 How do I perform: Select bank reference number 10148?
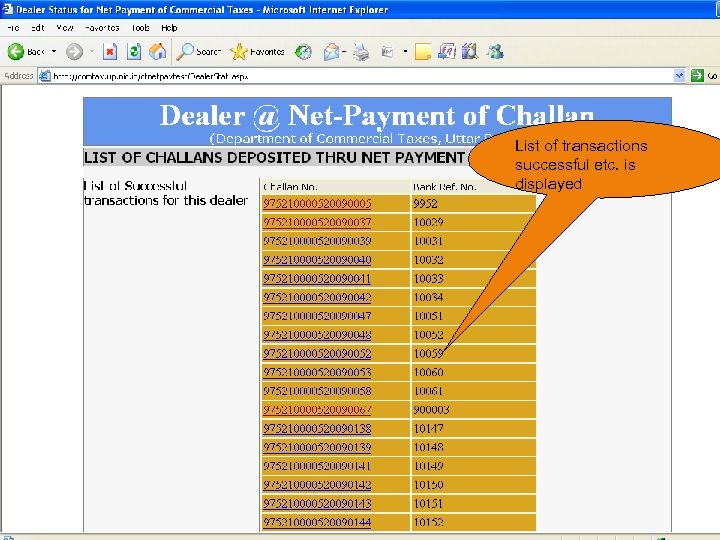[428, 447]
